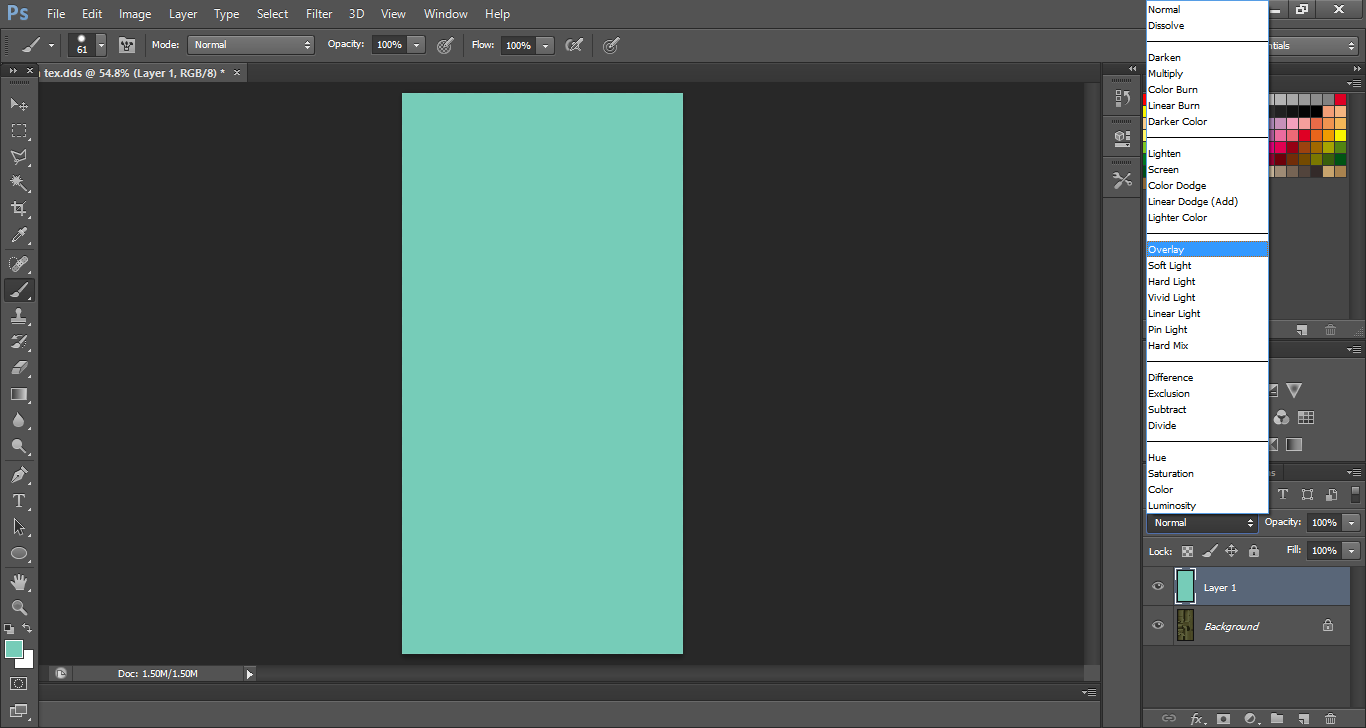Toggle lock transparent pixels for layer
This screenshot has height=728, width=1366.
(1187, 551)
